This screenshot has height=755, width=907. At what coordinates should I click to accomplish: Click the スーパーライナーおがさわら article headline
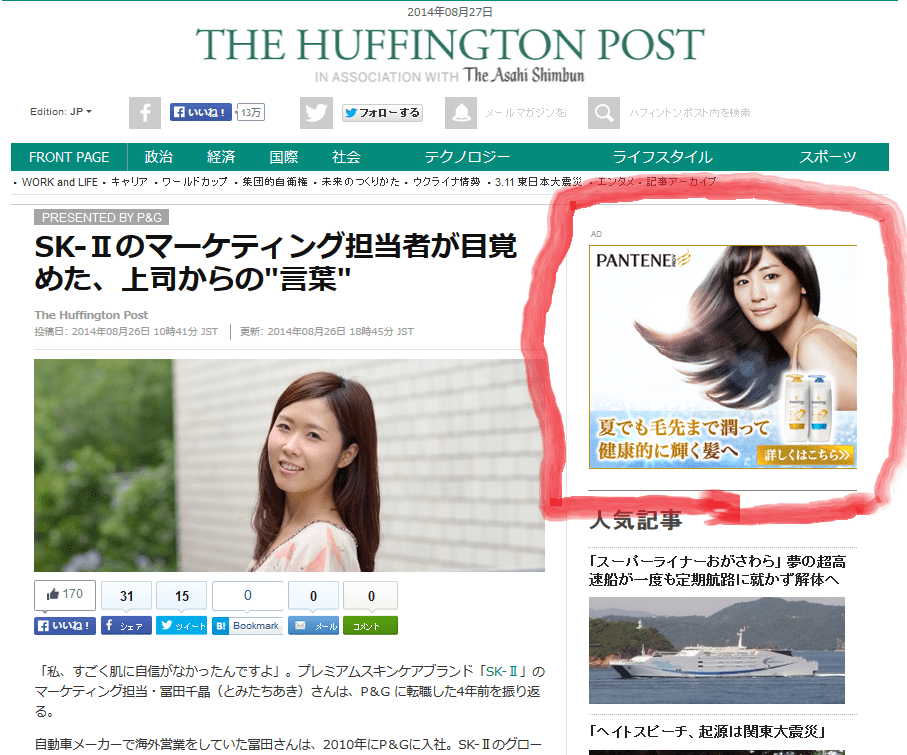point(717,570)
